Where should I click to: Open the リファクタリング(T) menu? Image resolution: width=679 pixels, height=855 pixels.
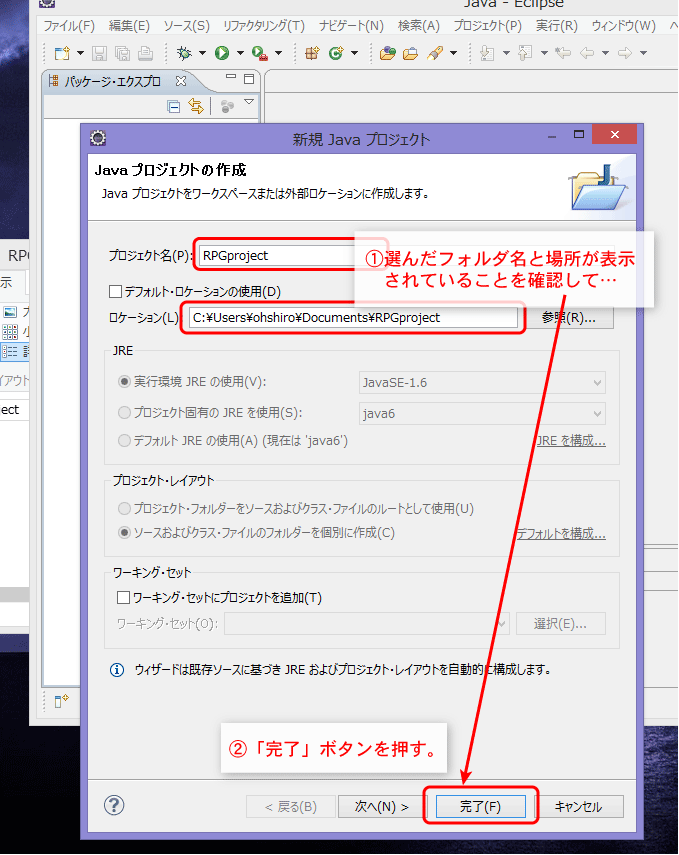265,26
